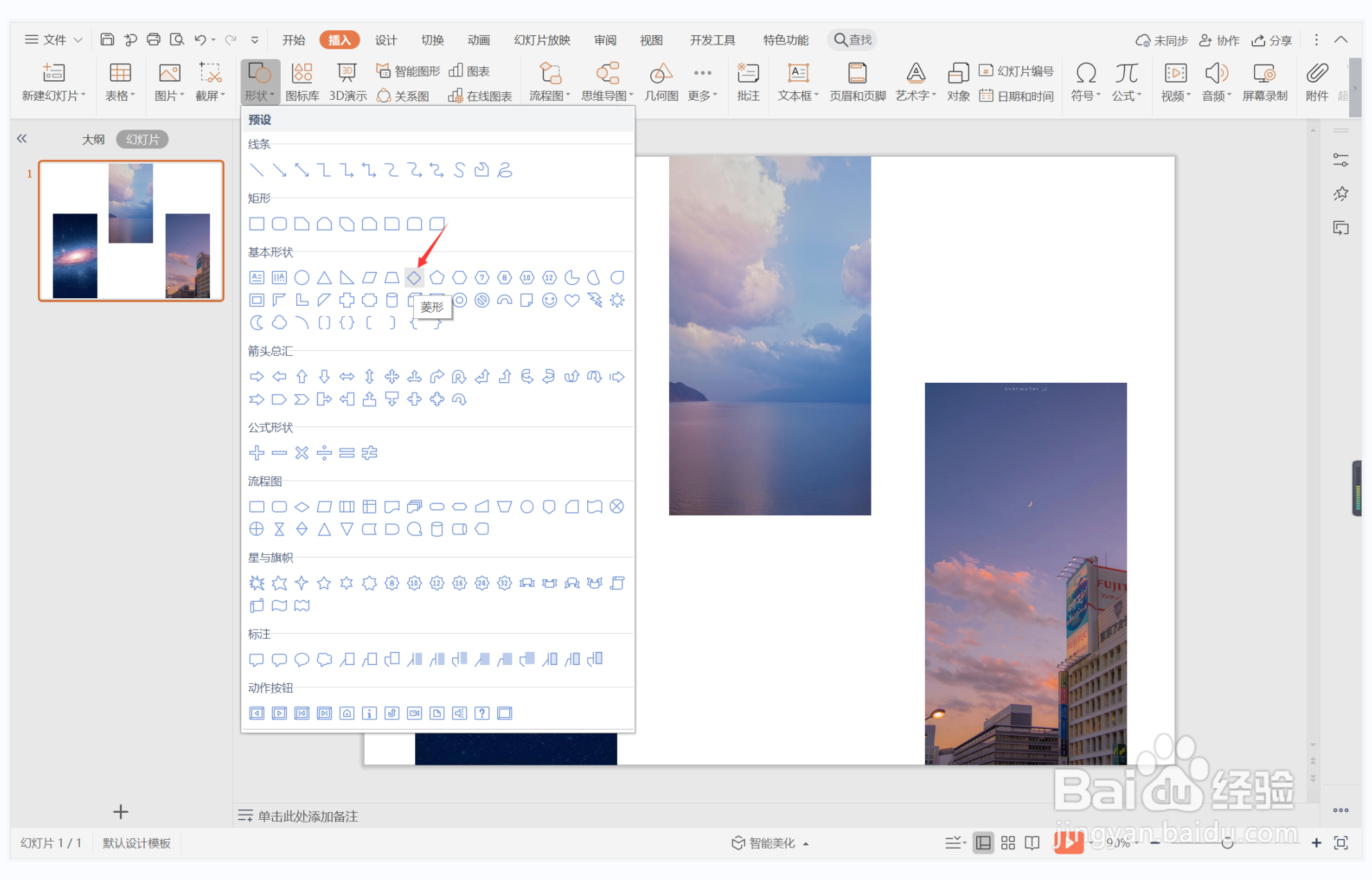
Task: Switch to slide sorter view
Action: [1008, 843]
